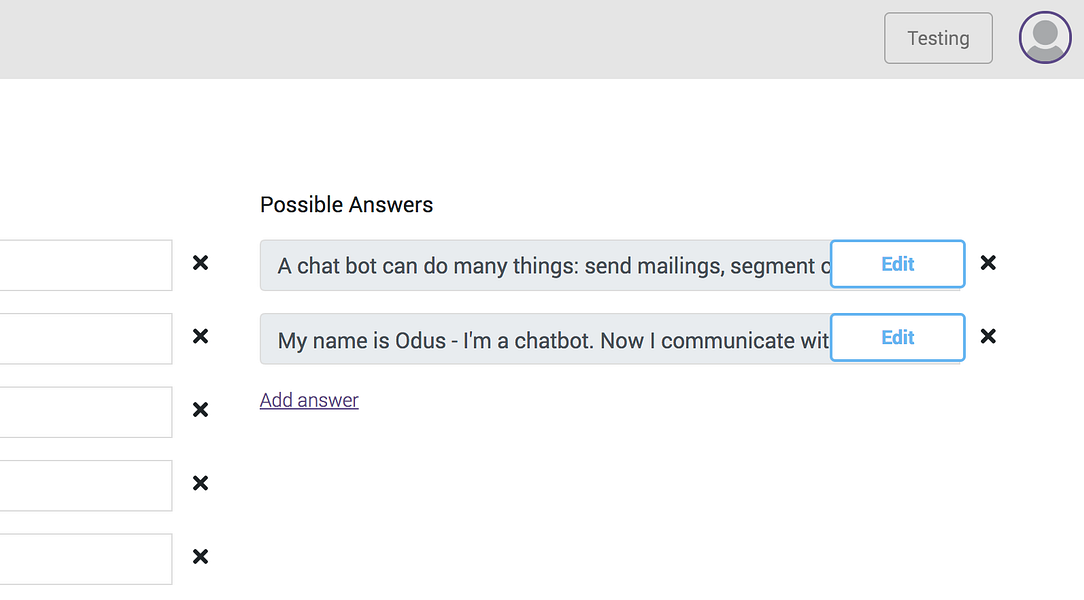Delete the fourth question input row

coord(200,483)
